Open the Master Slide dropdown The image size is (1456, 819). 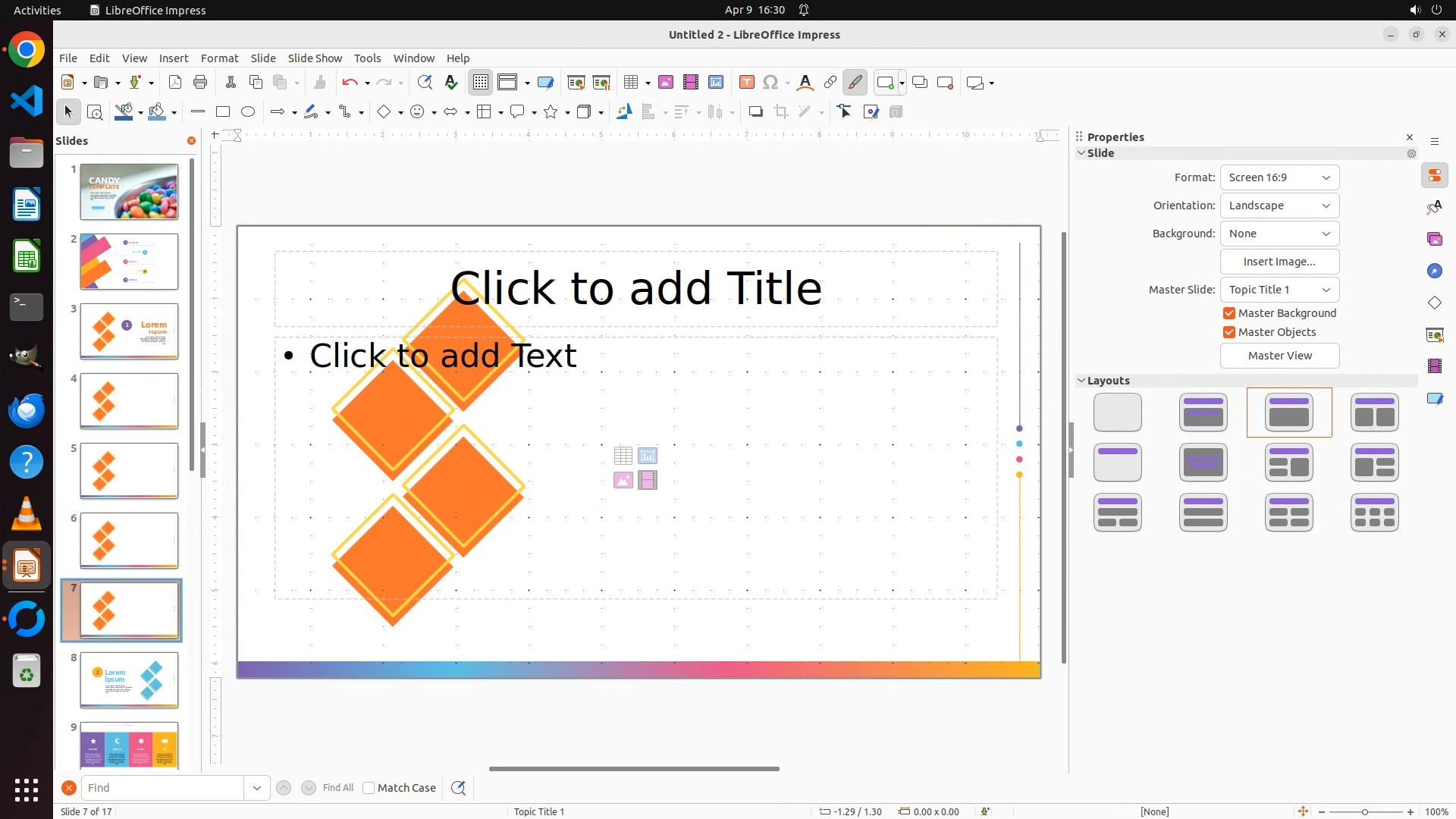click(x=1279, y=290)
